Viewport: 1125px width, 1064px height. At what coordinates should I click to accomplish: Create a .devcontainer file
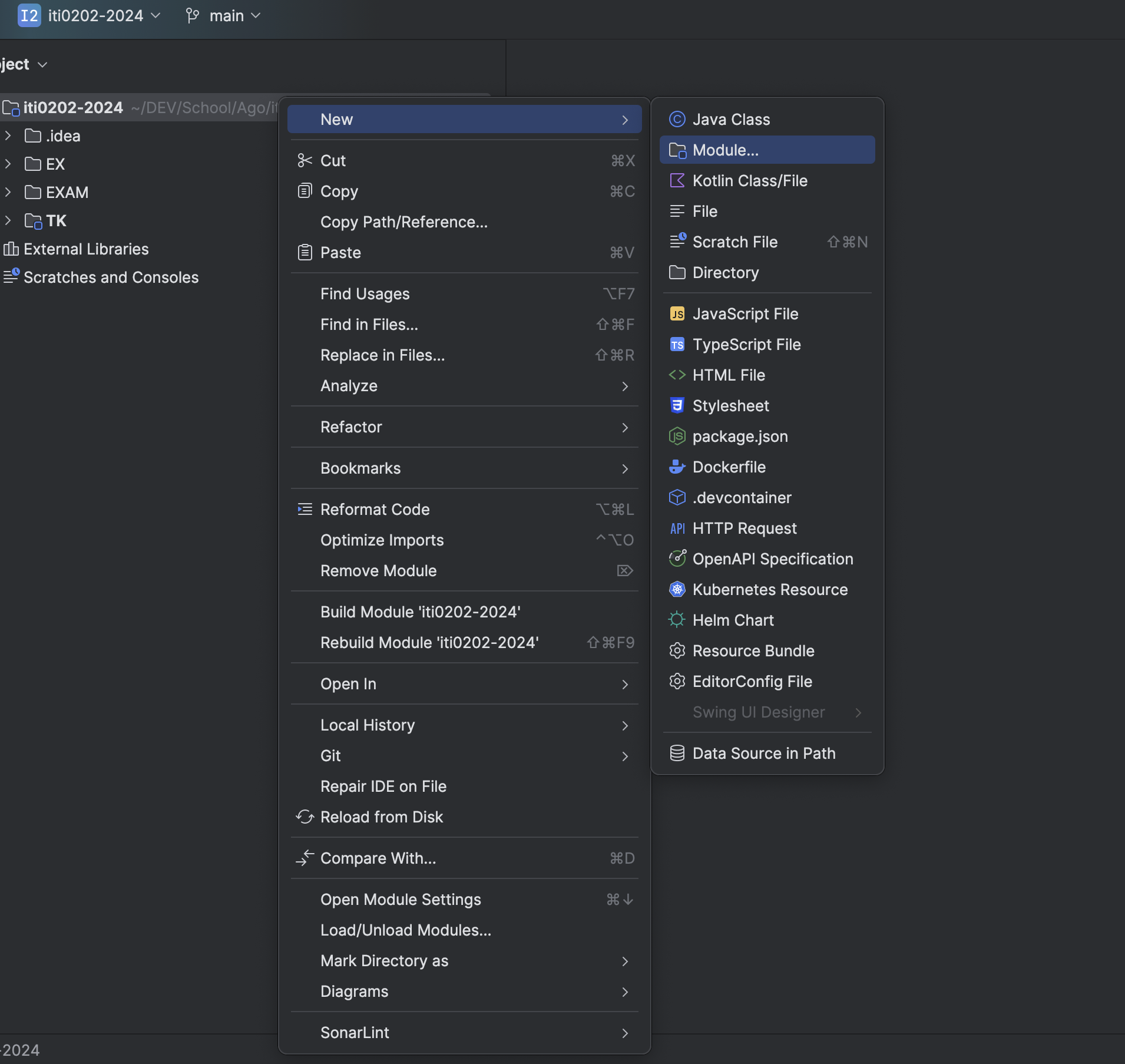pos(742,497)
